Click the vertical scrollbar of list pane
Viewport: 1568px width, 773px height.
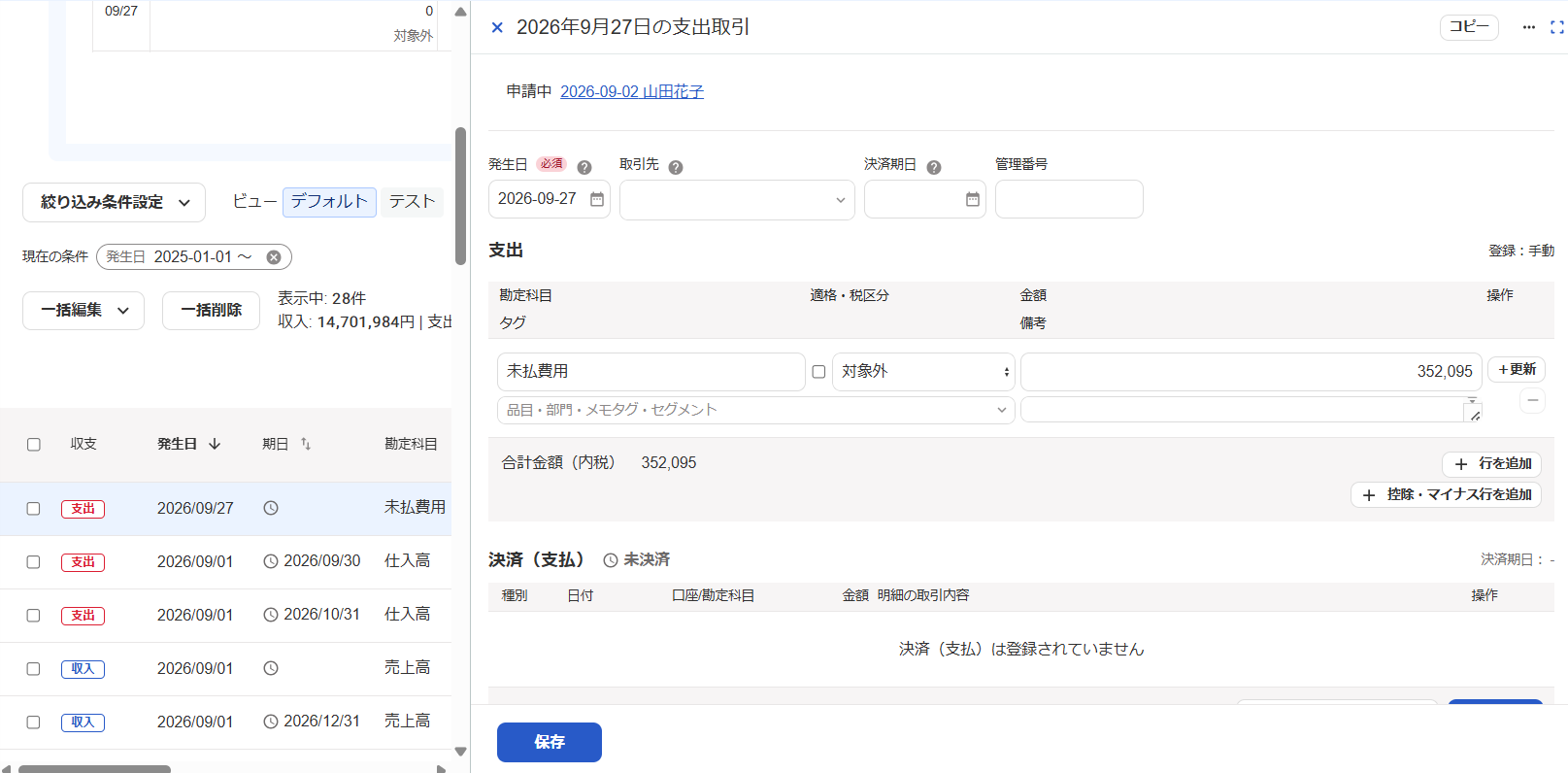click(x=460, y=194)
